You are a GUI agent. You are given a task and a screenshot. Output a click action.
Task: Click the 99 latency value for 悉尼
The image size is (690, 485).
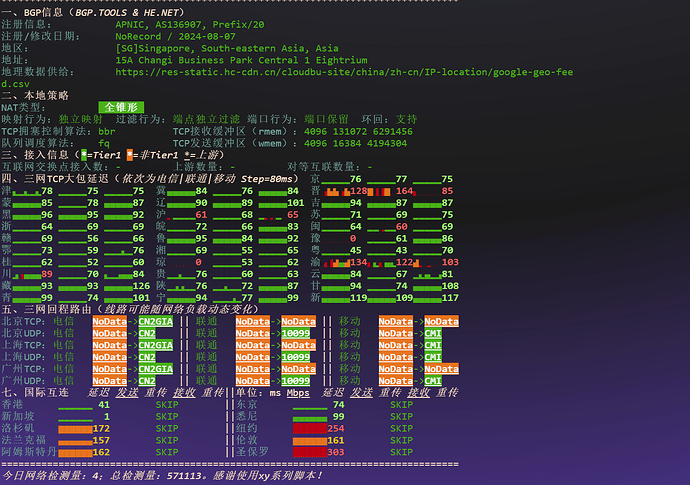338,417
